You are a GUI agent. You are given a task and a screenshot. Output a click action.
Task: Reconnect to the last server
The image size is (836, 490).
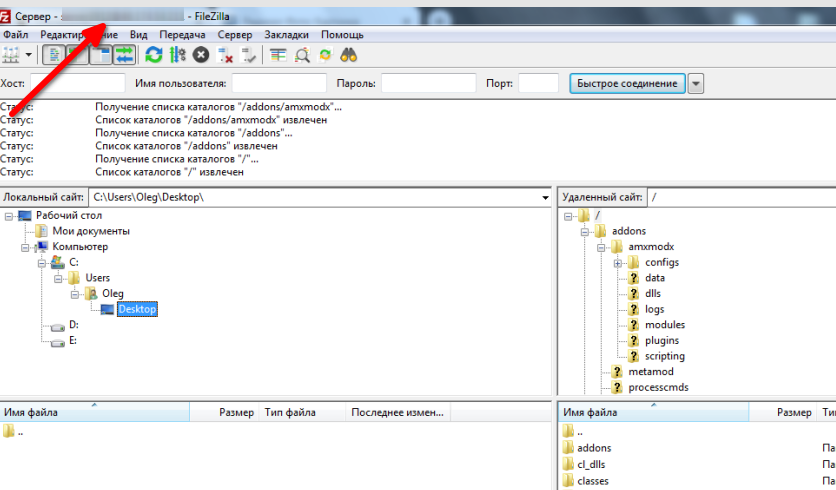248,55
